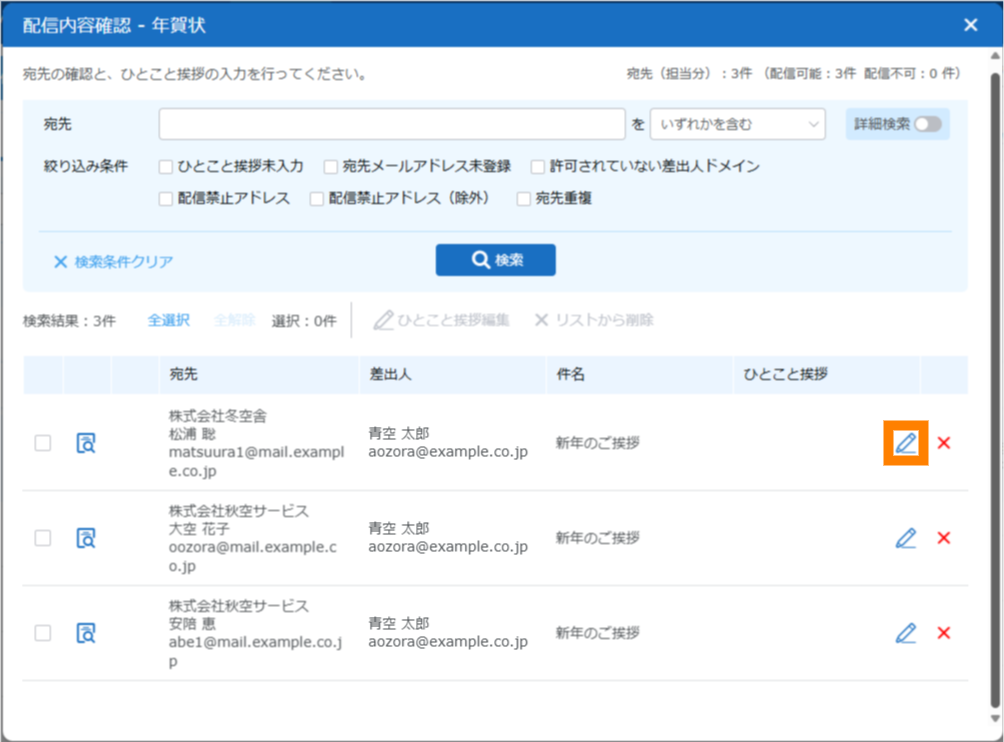Click the red delete X for 松浦 聡
This screenshot has width=1004, height=742.
(x=943, y=443)
